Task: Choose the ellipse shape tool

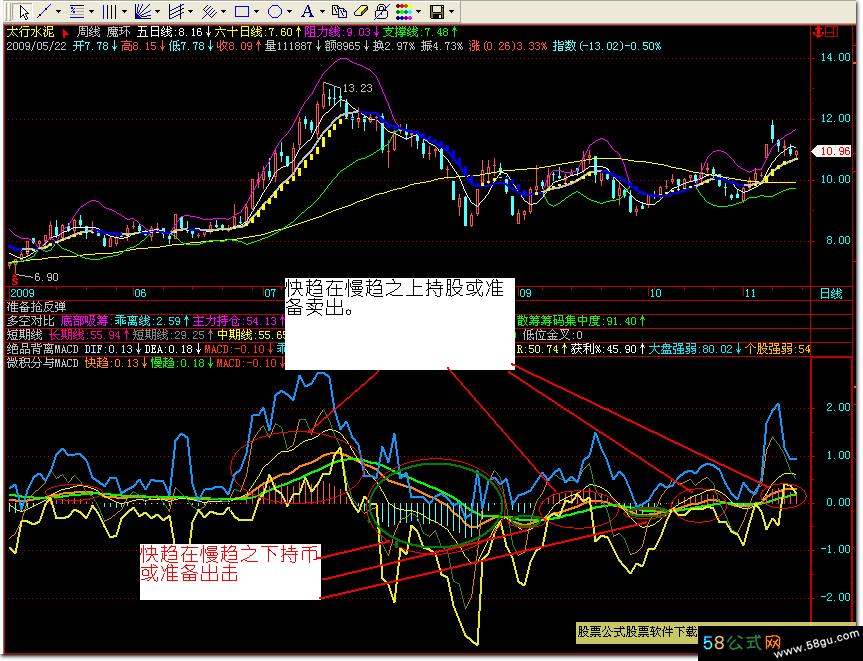Action: click(x=275, y=12)
